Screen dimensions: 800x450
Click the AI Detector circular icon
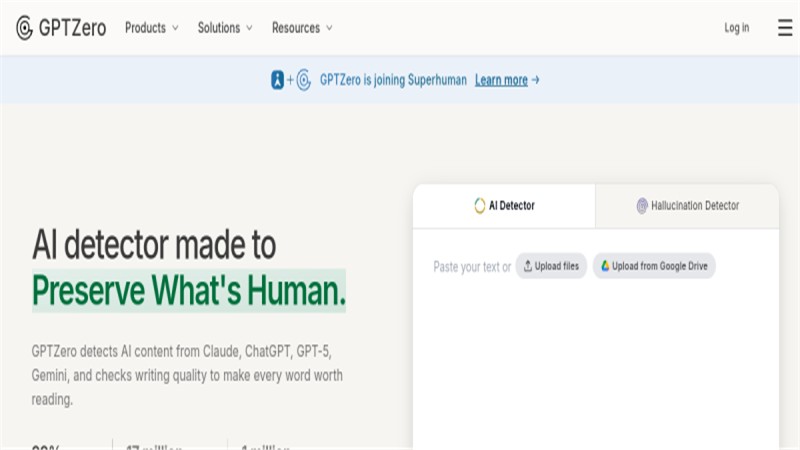pyautogui.click(x=480, y=206)
